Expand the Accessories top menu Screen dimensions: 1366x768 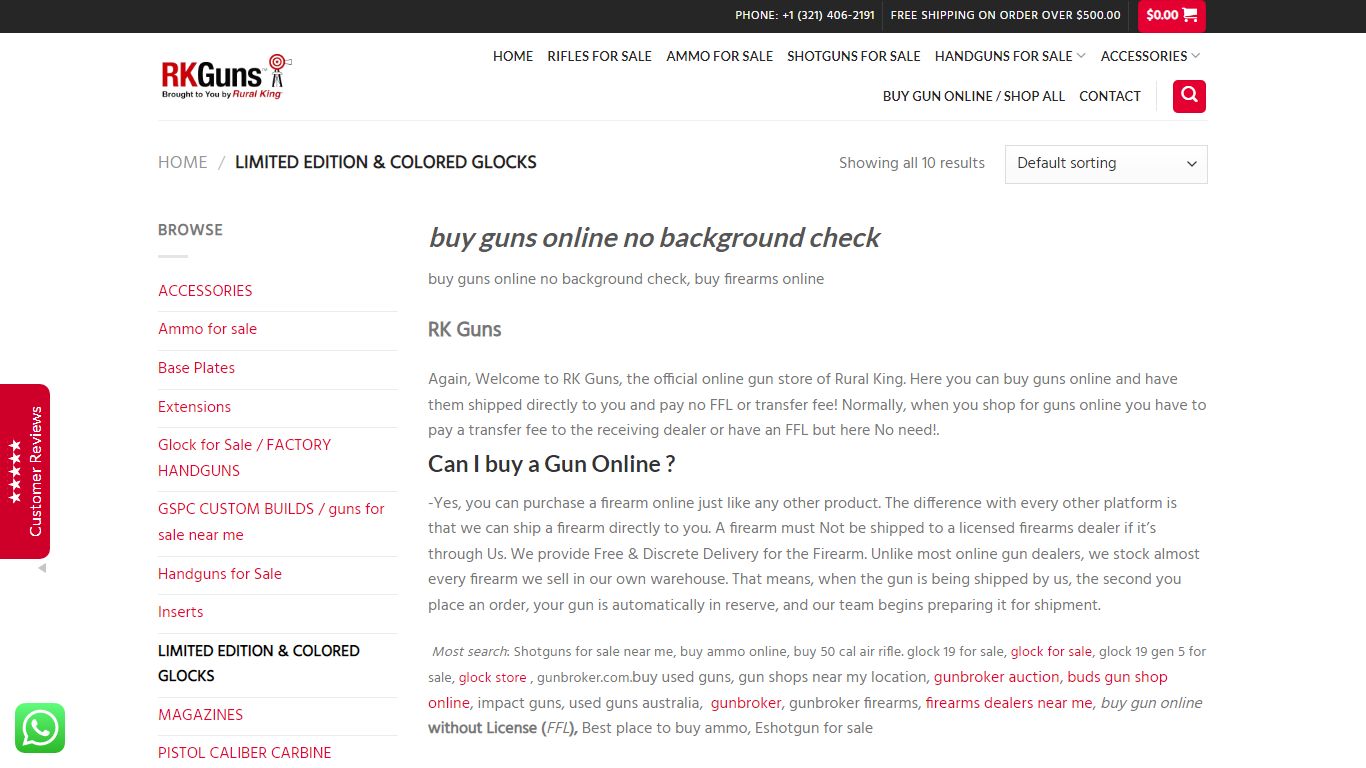tap(1150, 56)
